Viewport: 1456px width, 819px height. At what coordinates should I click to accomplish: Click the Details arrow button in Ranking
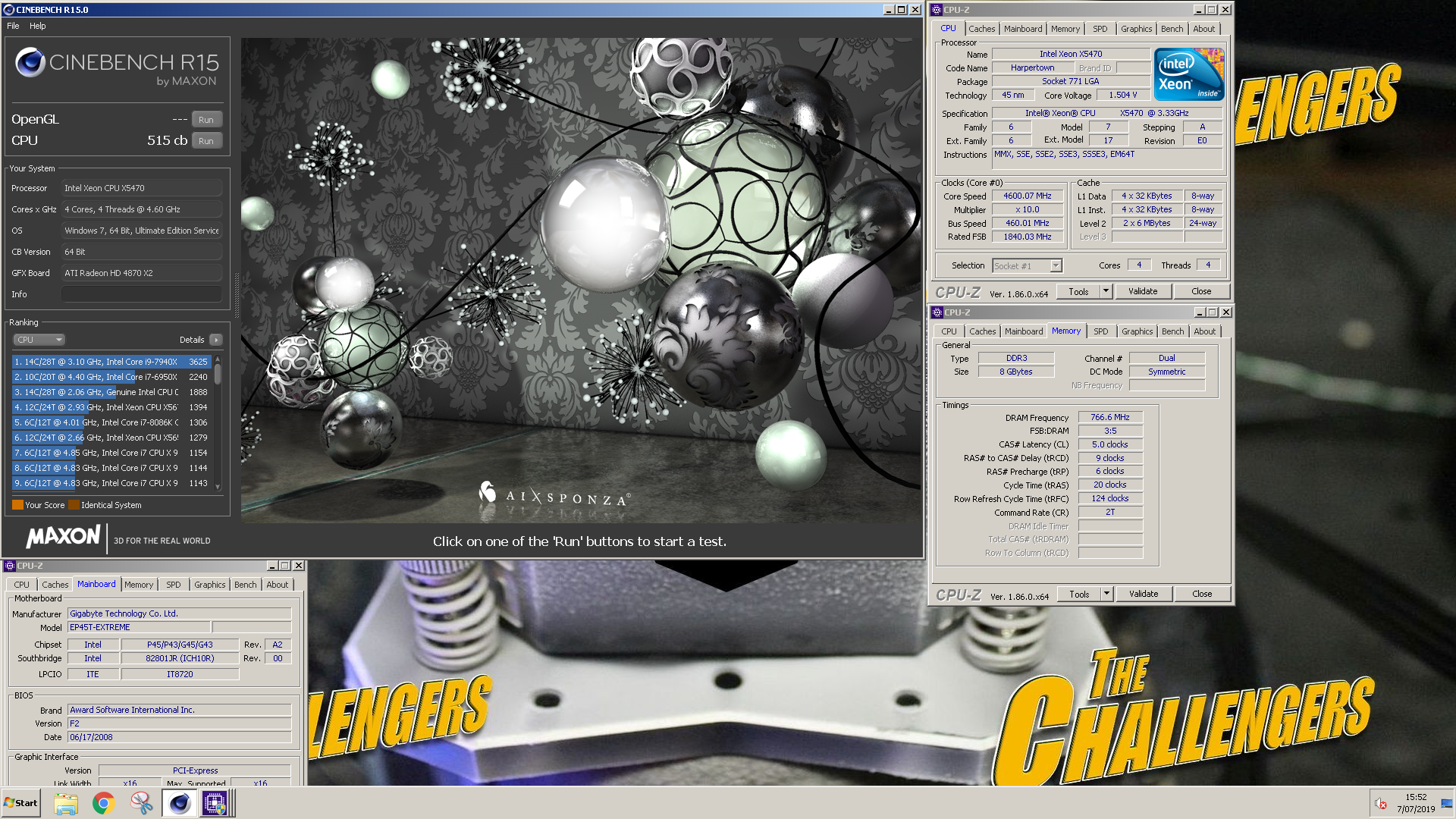pyautogui.click(x=216, y=340)
